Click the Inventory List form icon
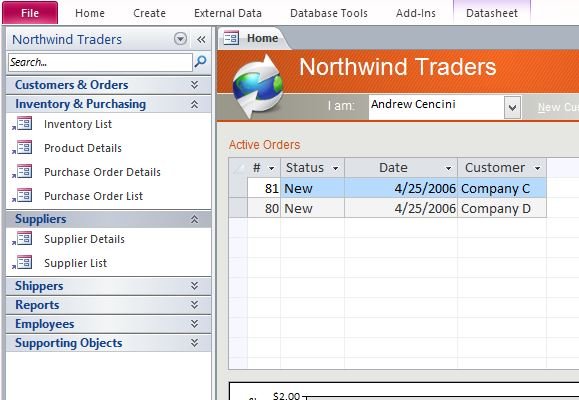This screenshot has width=579, height=400. click(23, 124)
